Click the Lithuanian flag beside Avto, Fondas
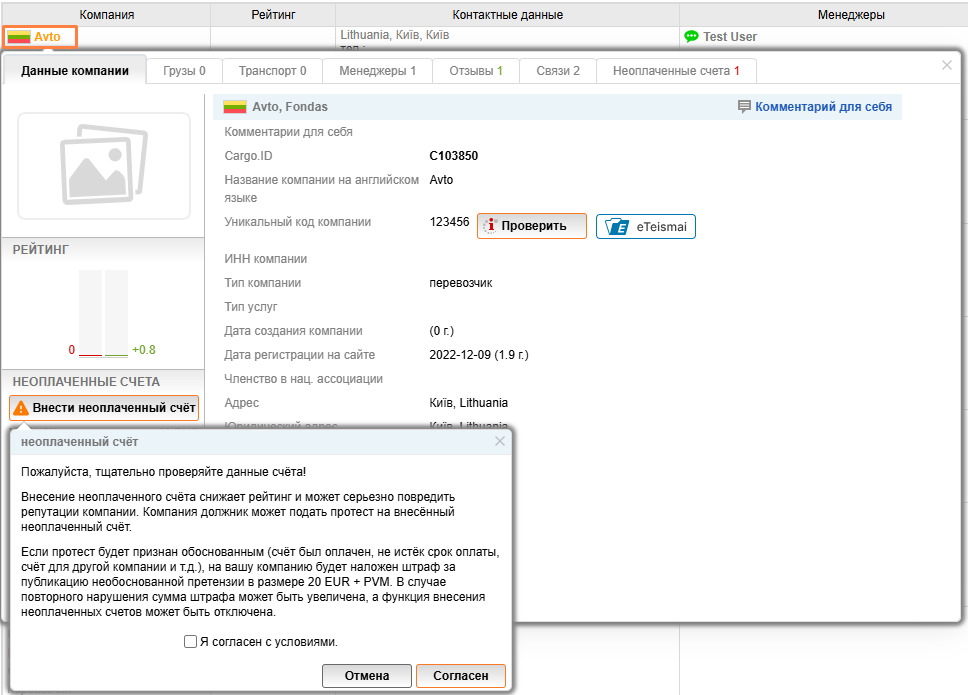 (x=235, y=107)
